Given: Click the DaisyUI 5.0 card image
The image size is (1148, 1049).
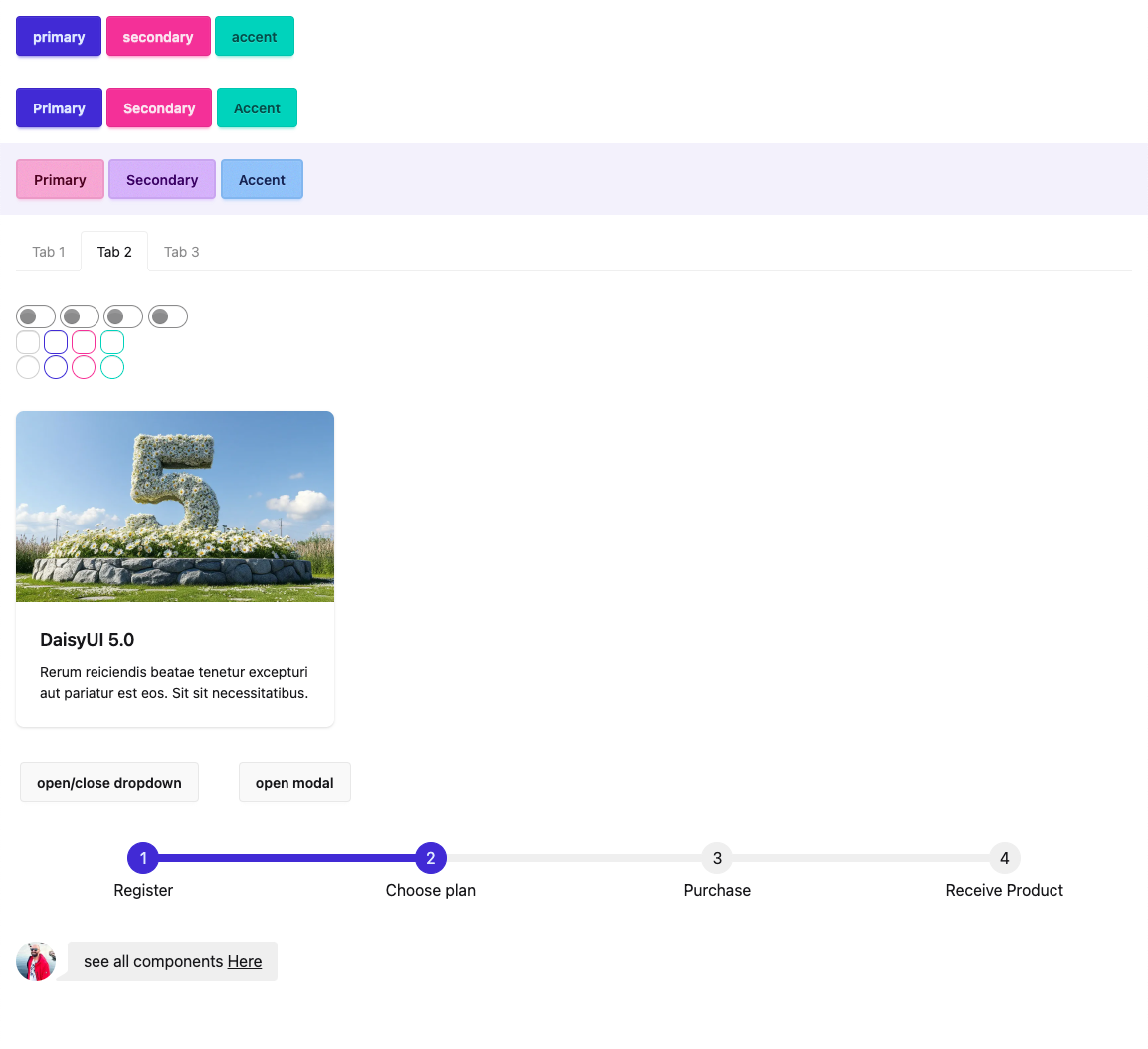Looking at the screenshot, I should click(174, 507).
